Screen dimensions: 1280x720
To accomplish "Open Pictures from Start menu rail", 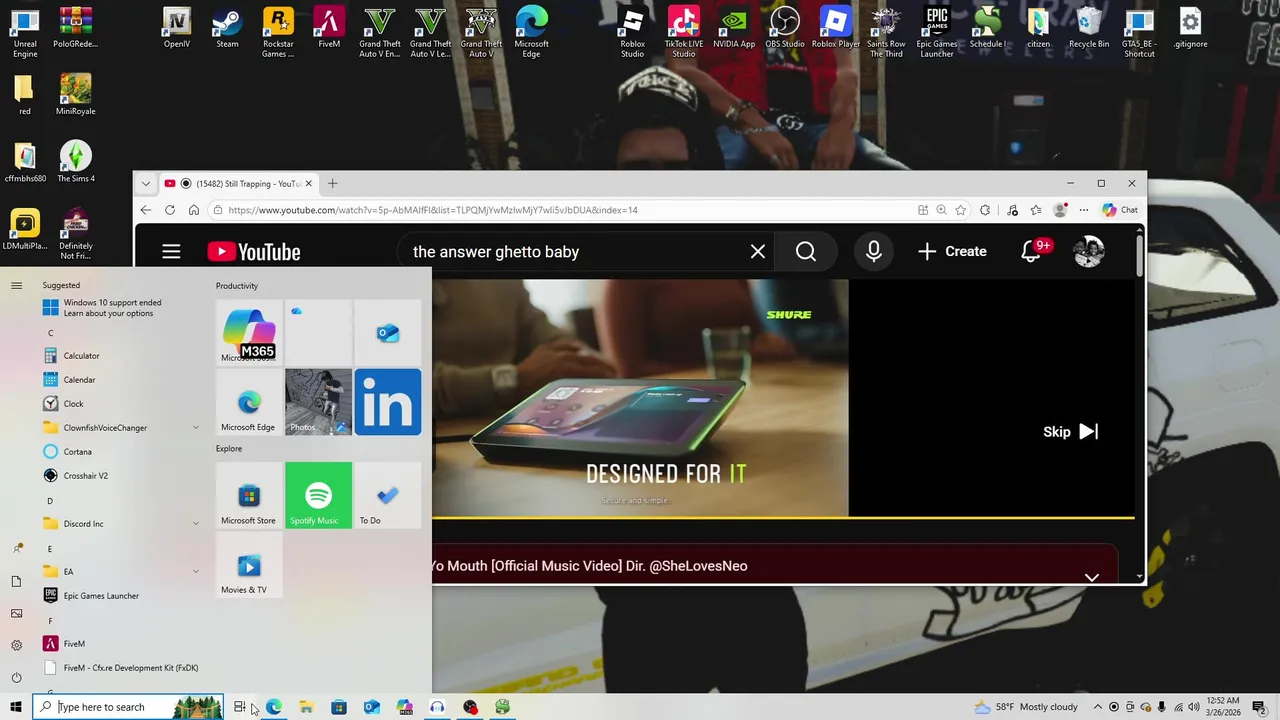I will coord(16,613).
